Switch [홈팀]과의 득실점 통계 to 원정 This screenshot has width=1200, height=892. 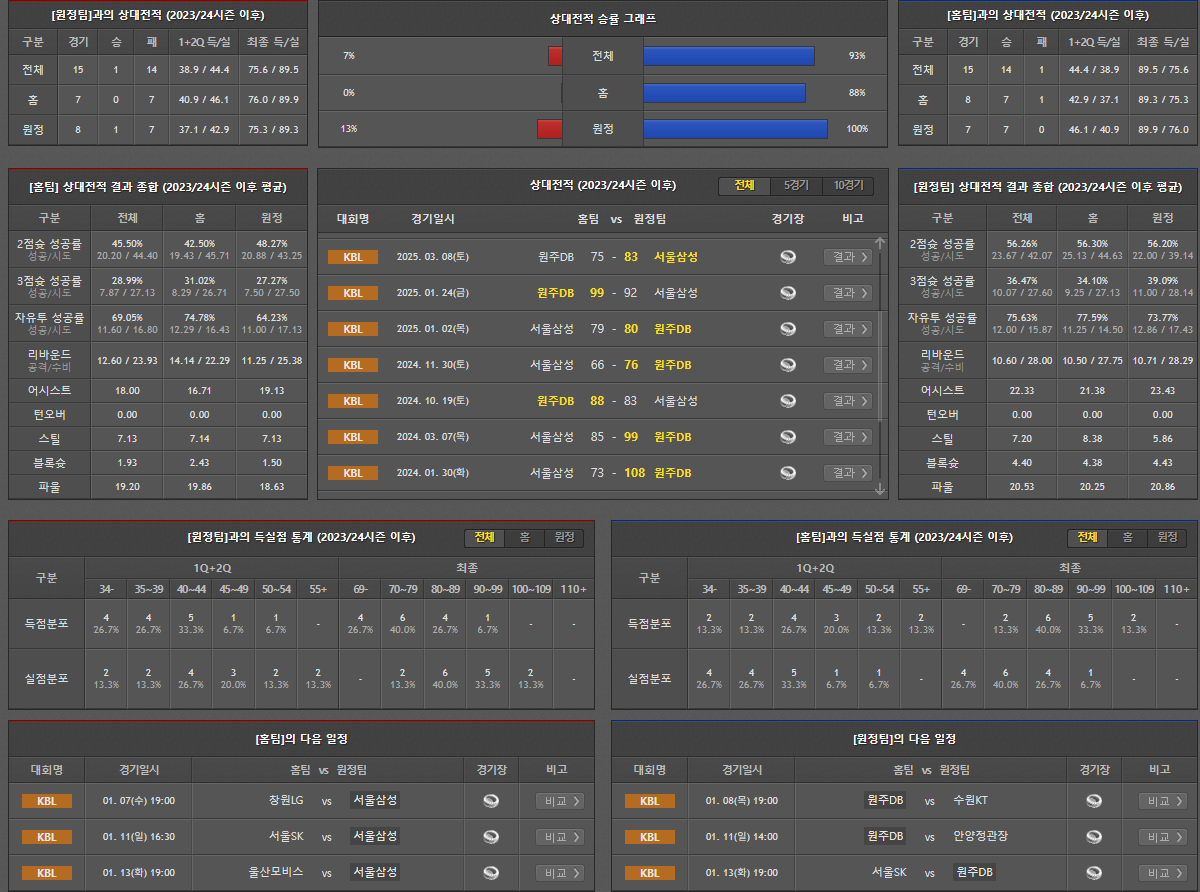pyautogui.click(x=1167, y=538)
